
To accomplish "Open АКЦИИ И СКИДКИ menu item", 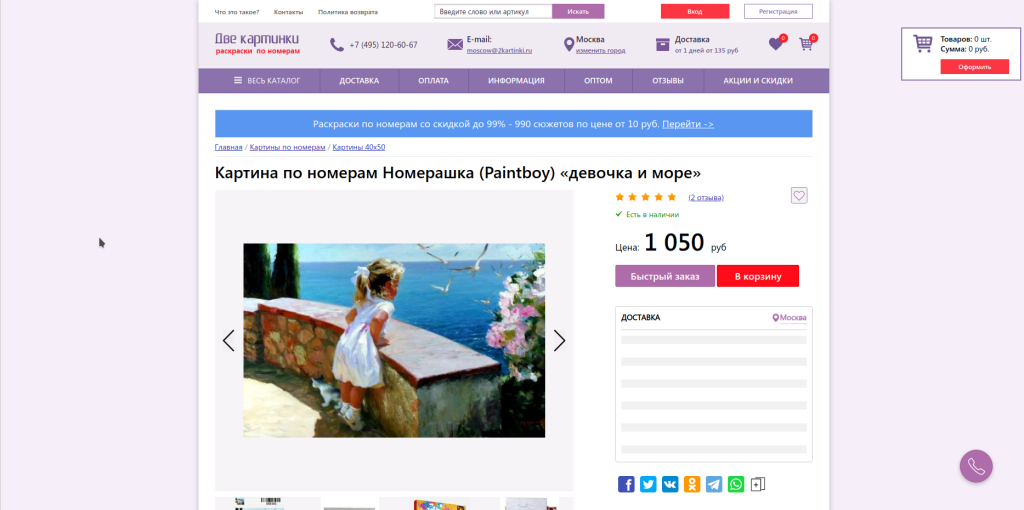I will [x=758, y=81].
